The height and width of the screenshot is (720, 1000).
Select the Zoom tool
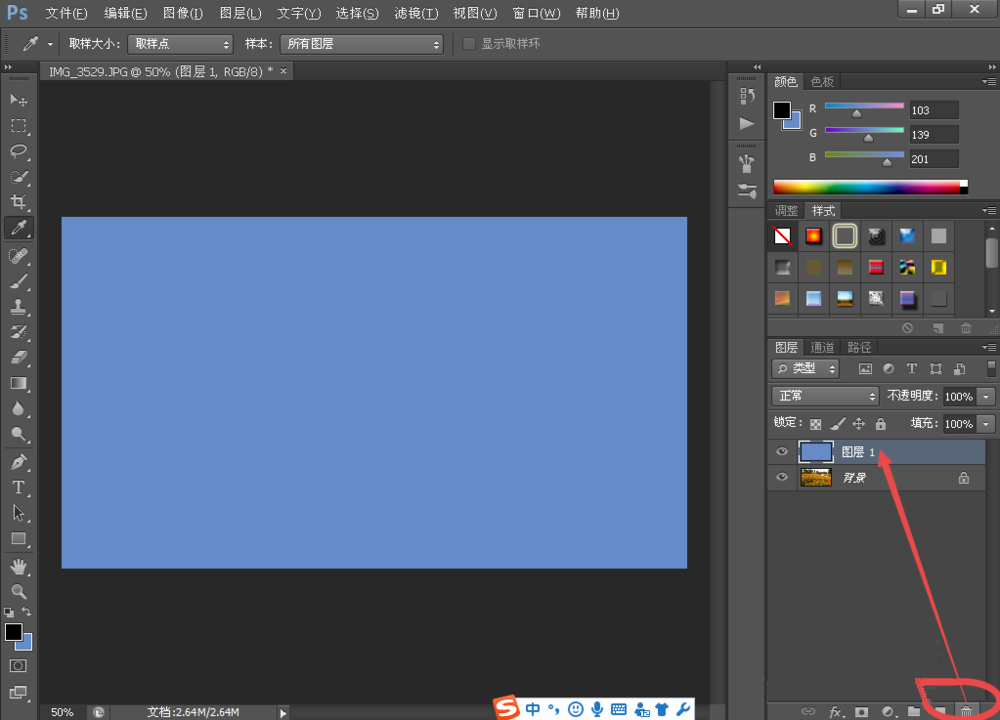click(18, 591)
